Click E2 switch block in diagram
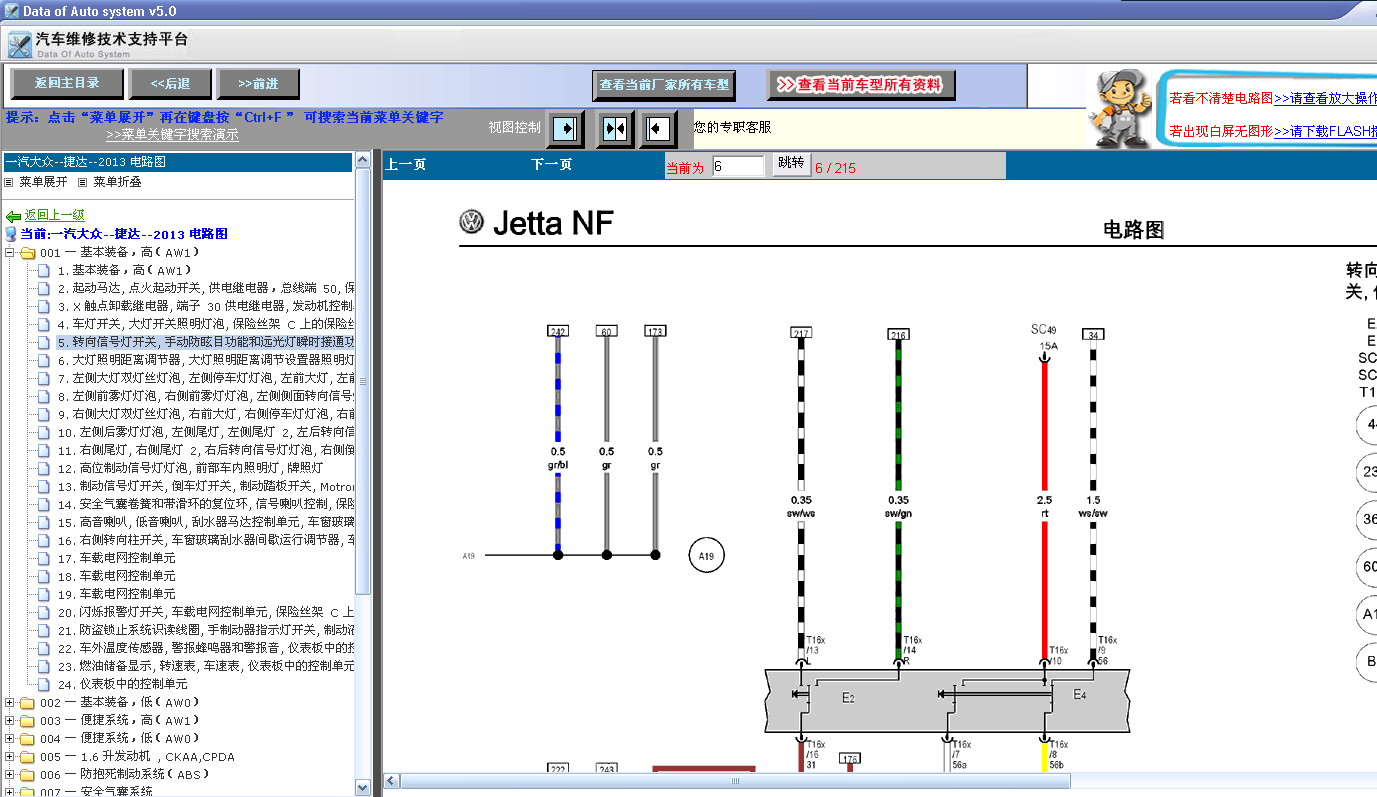This screenshot has width=1377, height=797. (x=848, y=697)
